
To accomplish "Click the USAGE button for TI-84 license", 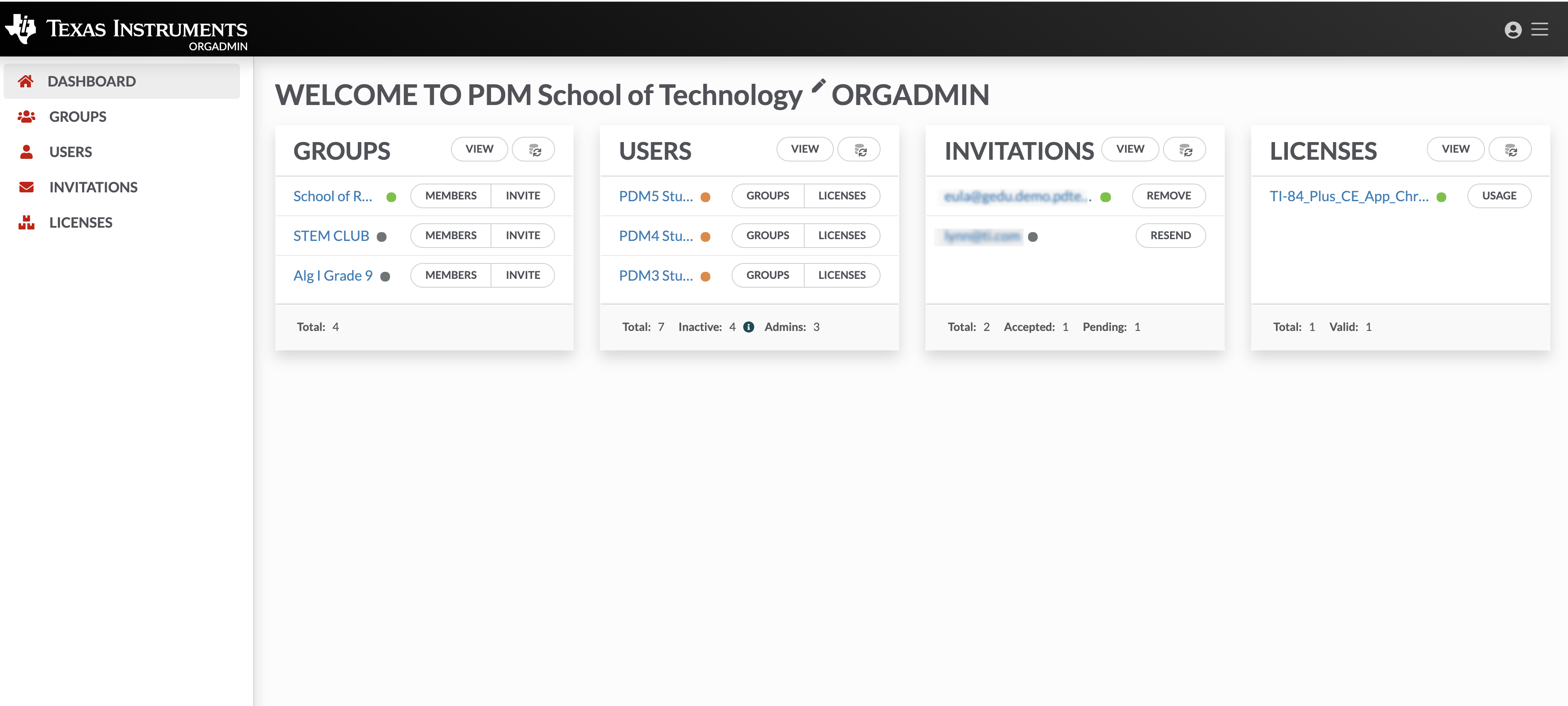I will click(x=1499, y=196).
